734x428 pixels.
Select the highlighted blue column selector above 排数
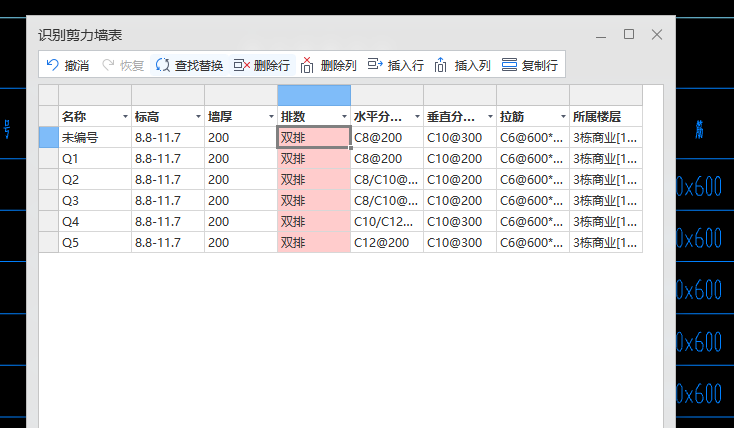[x=314, y=96]
